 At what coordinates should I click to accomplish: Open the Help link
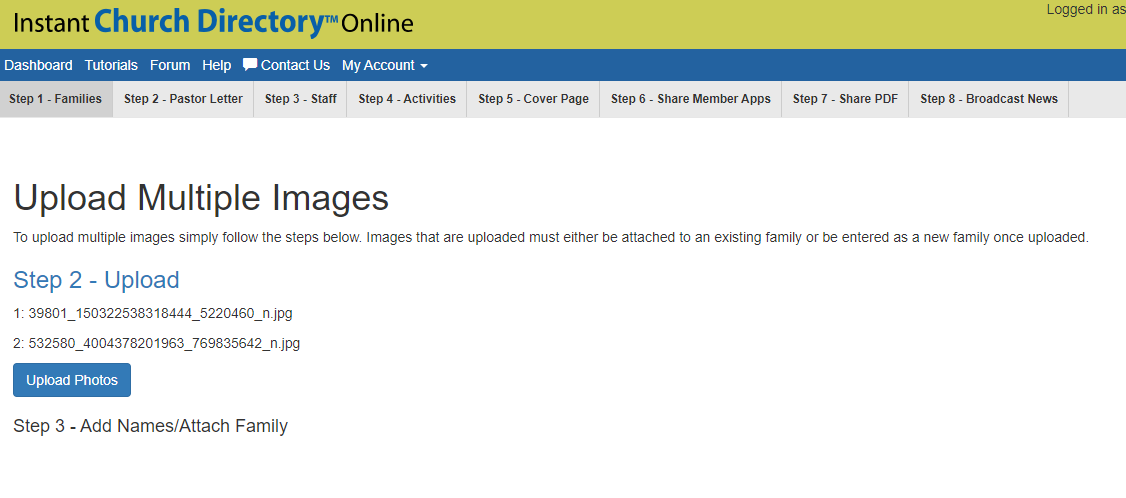click(217, 65)
